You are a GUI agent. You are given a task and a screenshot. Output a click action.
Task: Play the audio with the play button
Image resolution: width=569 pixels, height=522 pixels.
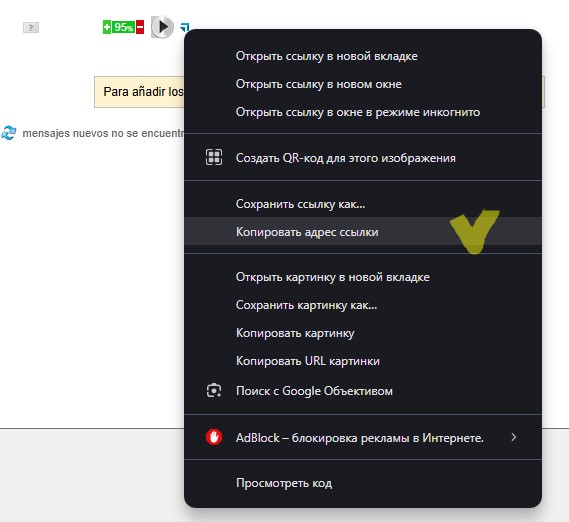click(162, 27)
